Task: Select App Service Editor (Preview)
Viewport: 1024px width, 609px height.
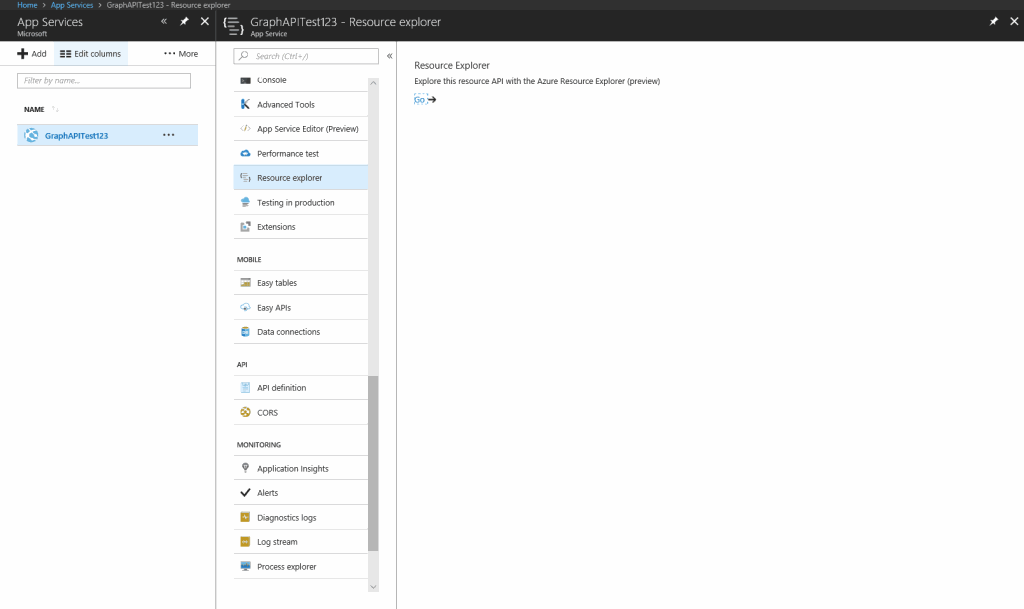Action: click(300, 129)
